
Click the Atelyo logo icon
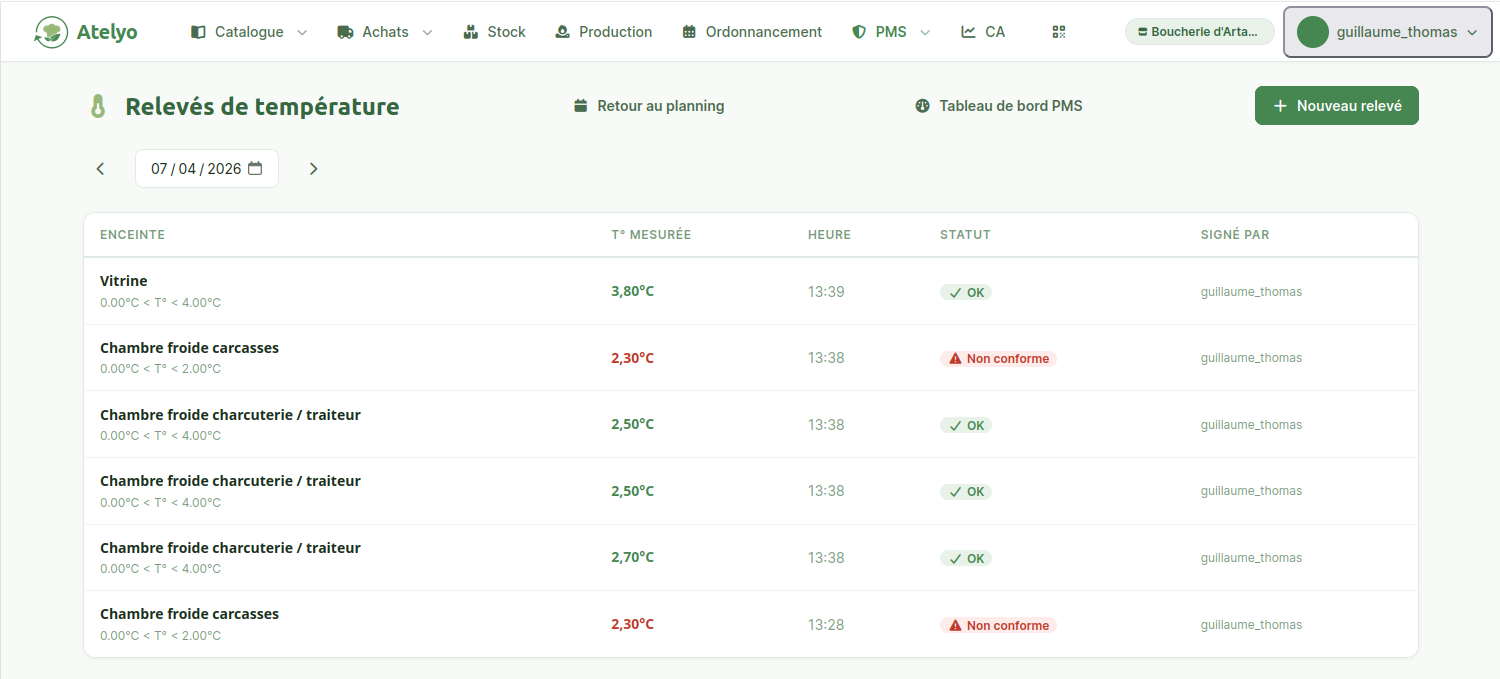point(51,32)
